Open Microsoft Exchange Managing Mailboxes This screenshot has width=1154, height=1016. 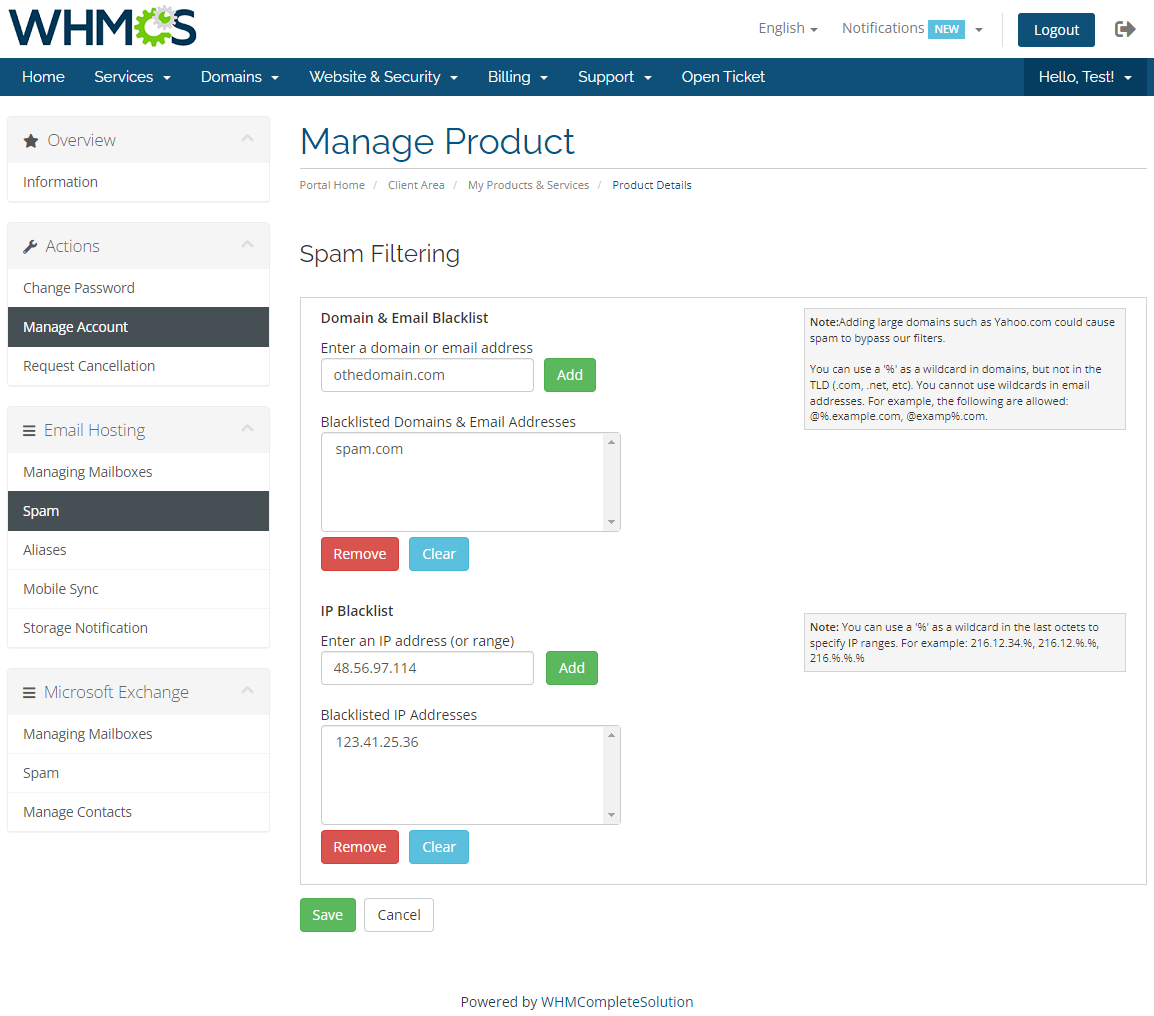pos(138,734)
